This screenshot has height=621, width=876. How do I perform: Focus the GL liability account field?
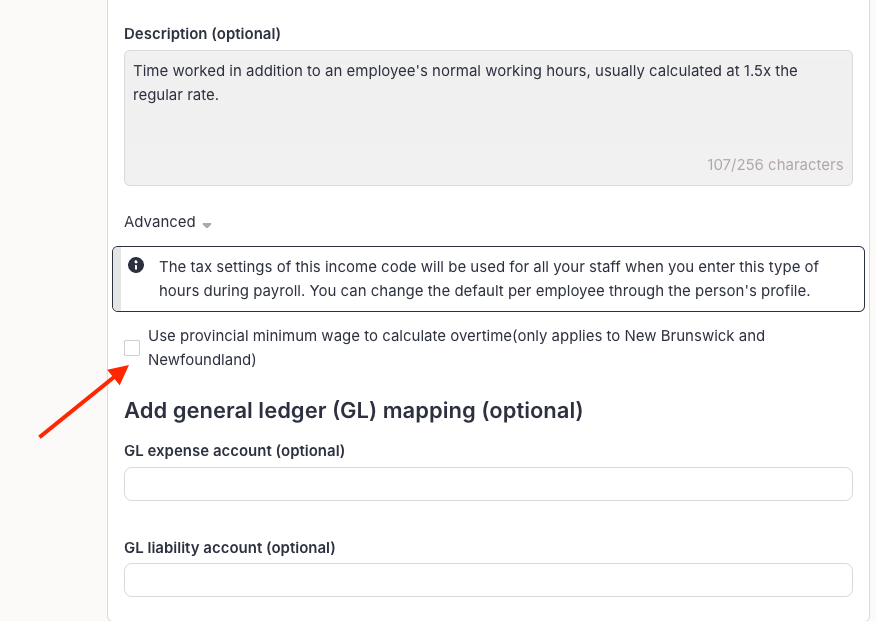click(x=488, y=580)
